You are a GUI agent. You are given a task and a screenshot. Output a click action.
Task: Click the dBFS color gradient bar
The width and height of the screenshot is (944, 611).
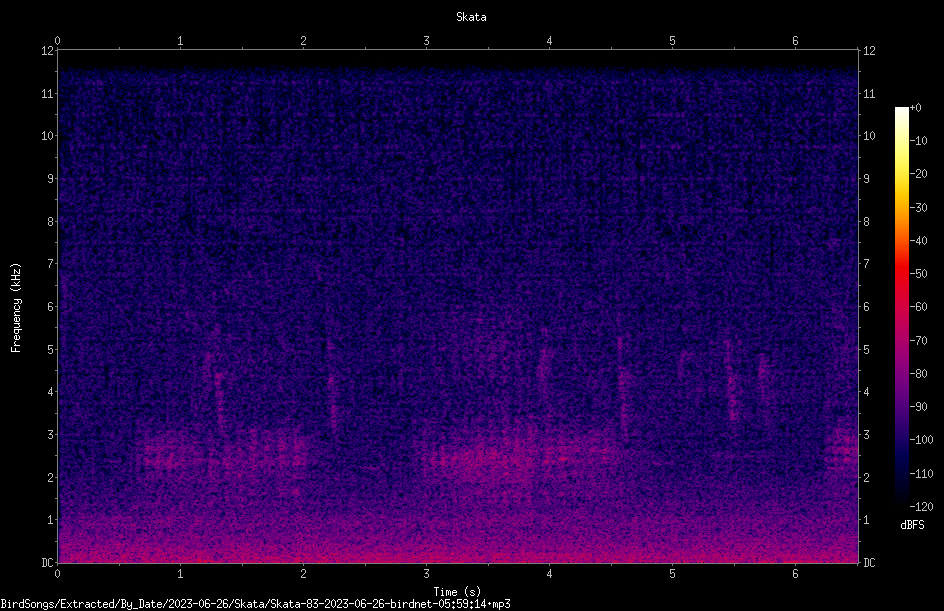pyautogui.click(x=901, y=306)
